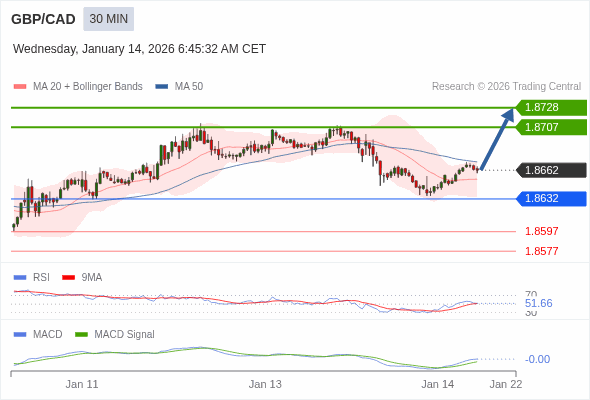
Task: Click the Jan 14 date axis label
Action: pyautogui.click(x=438, y=384)
